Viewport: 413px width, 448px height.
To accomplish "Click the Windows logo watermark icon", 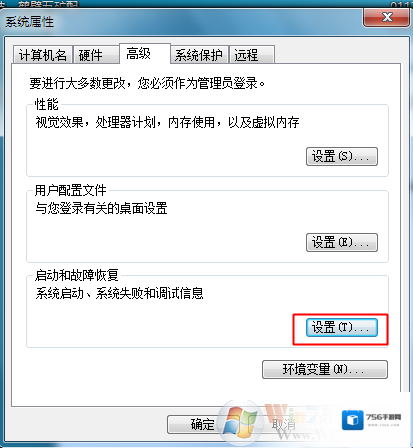I will (x=241, y=422).
